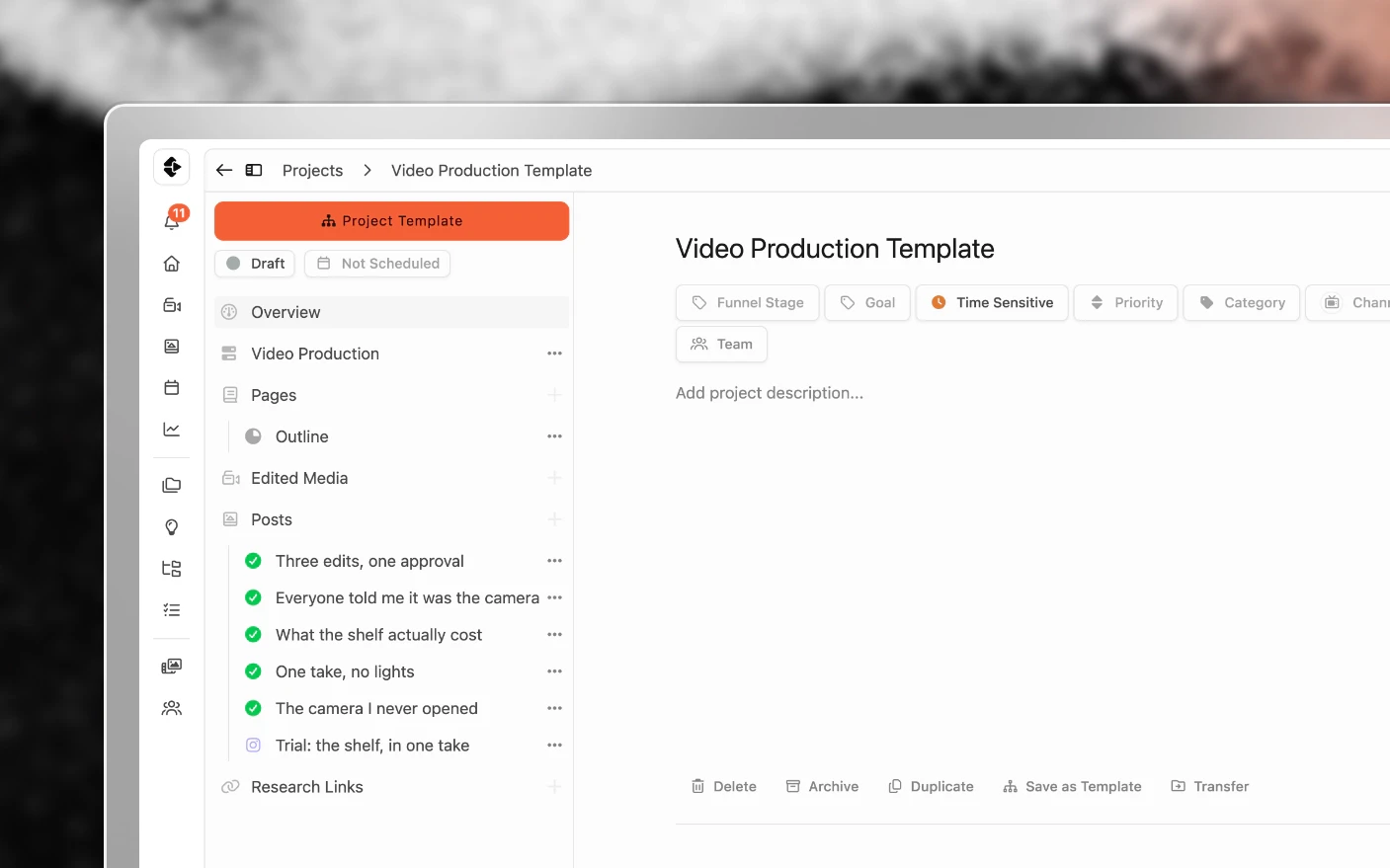Screen dimensions: 1390x868
Task: Toggle the Time Sensitive property
Action: click(x=992, y=302)
